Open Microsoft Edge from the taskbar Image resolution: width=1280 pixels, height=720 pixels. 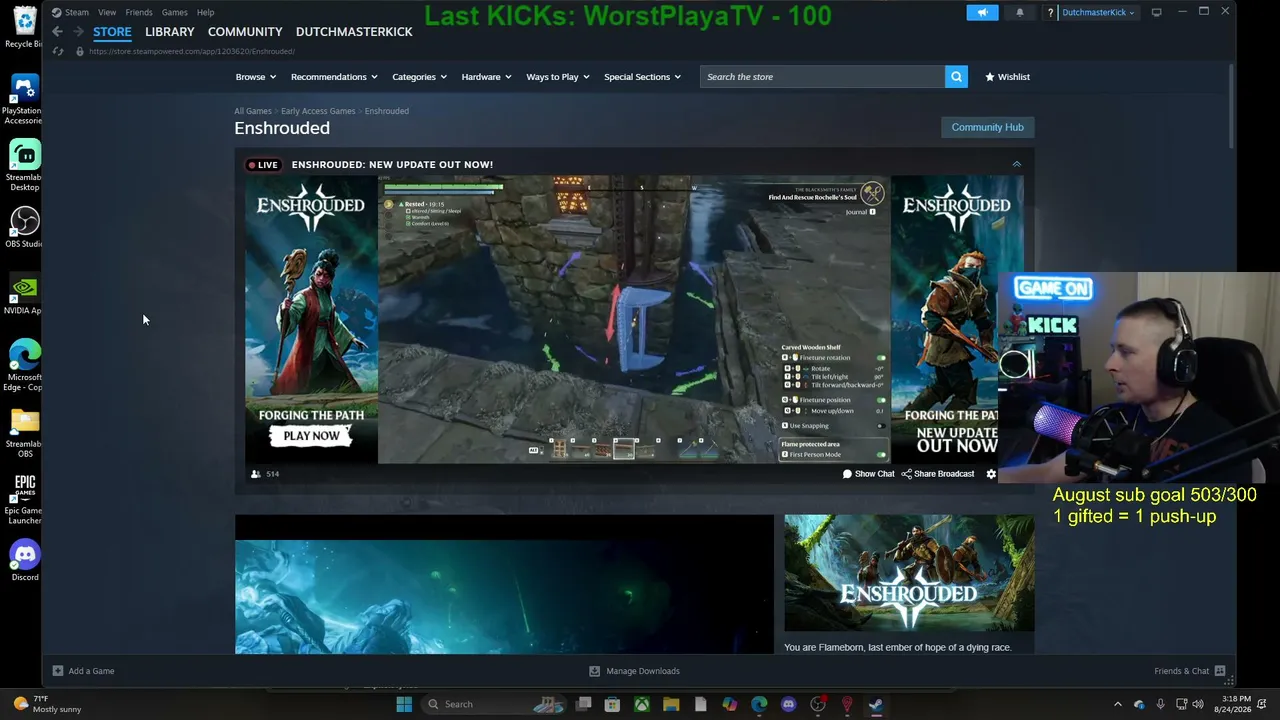759,704
